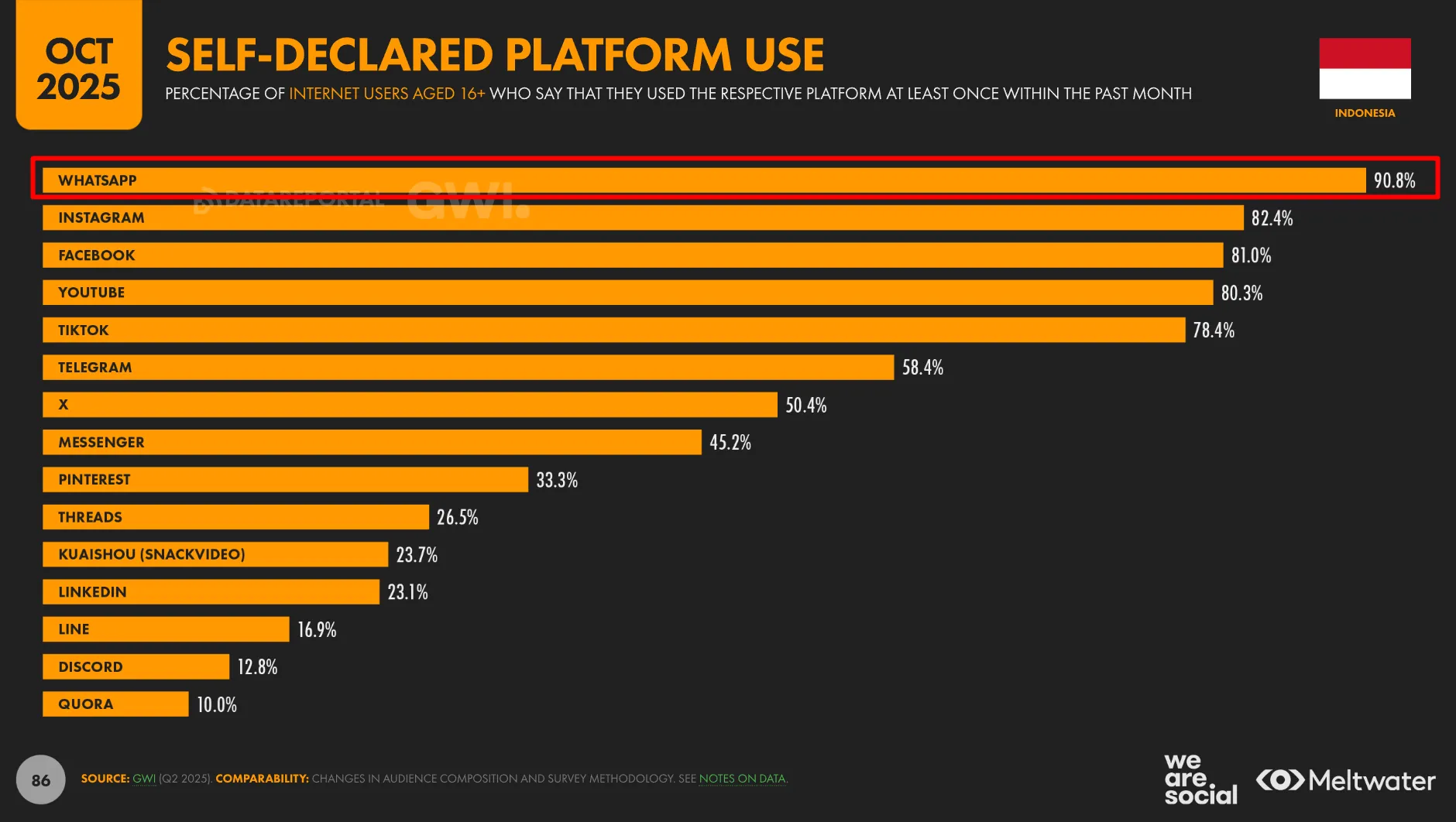Click the slide number 86 circle
1456x822 pixels.
pos(40,780)
